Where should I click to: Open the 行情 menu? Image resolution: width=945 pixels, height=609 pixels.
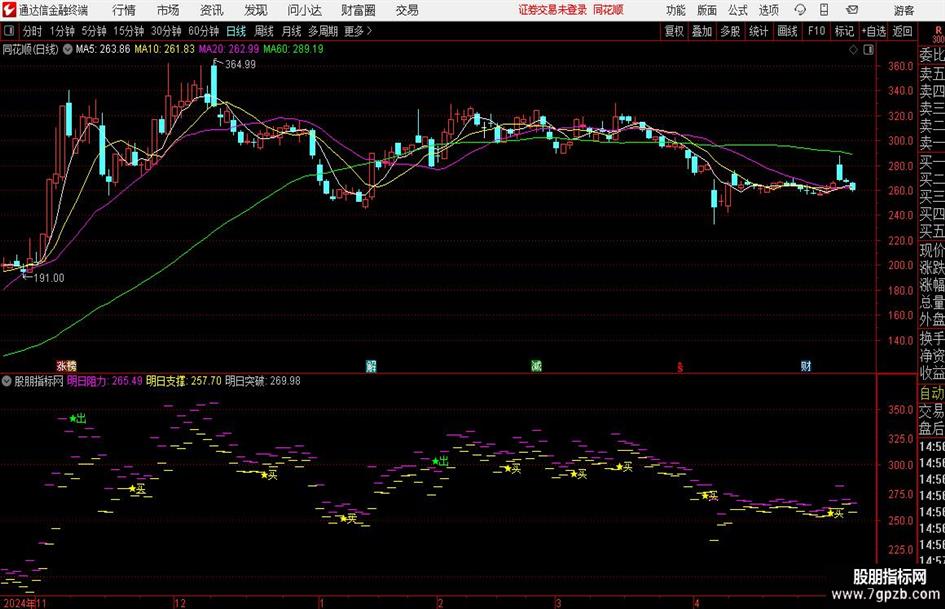[124, 10]
